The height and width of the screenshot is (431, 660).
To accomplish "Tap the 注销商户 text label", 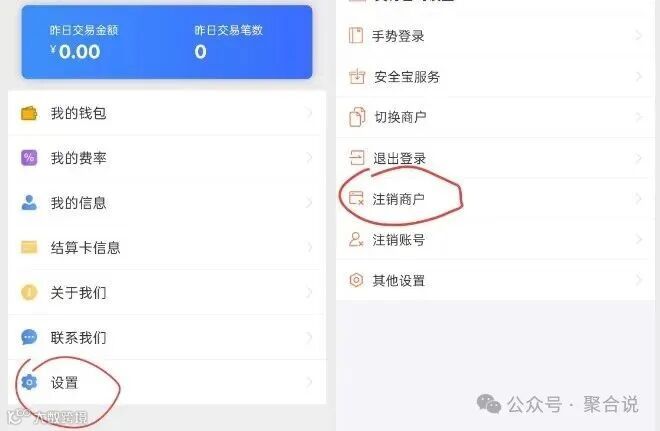I will pos(398,199).
